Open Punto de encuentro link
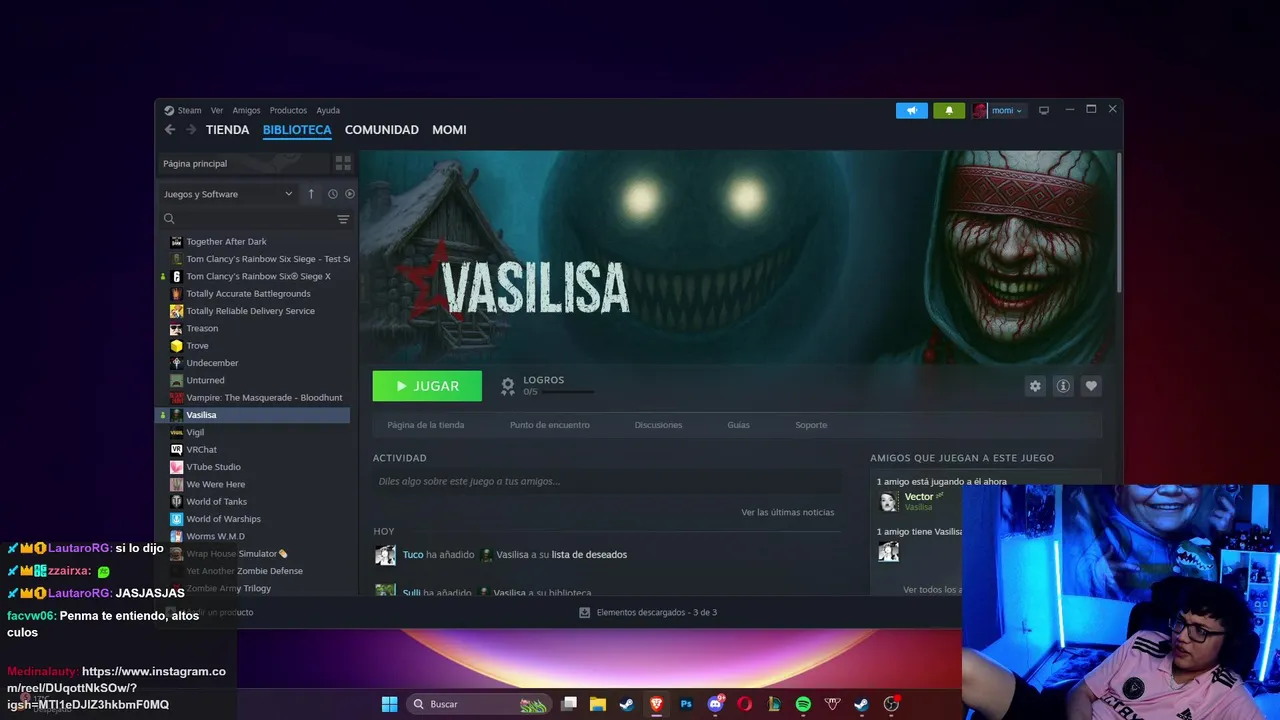 point(550,425)
